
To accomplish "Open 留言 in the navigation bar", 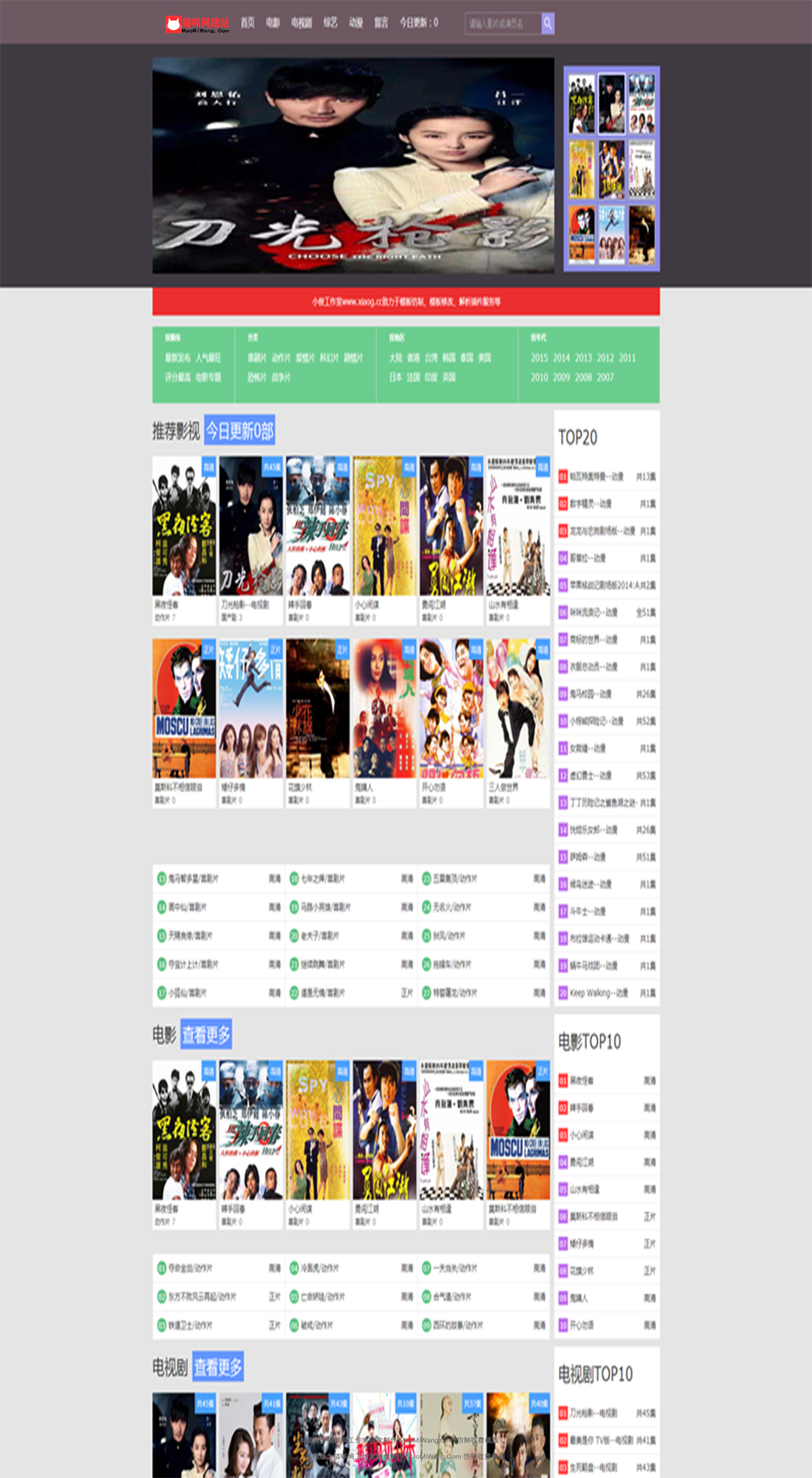I will click(x=382, y=23).
